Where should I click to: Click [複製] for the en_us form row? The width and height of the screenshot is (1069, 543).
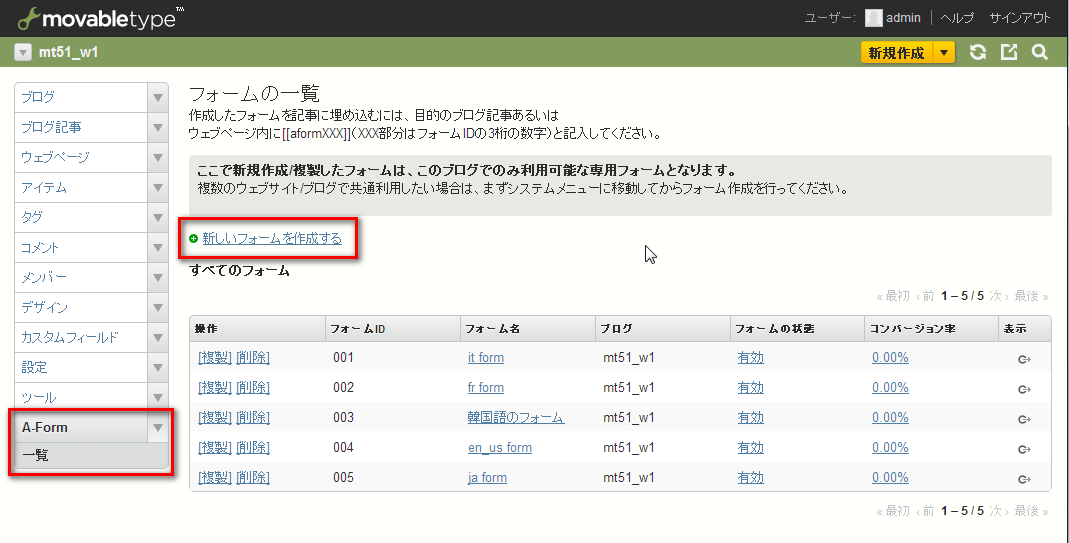[x=215, y=447]
